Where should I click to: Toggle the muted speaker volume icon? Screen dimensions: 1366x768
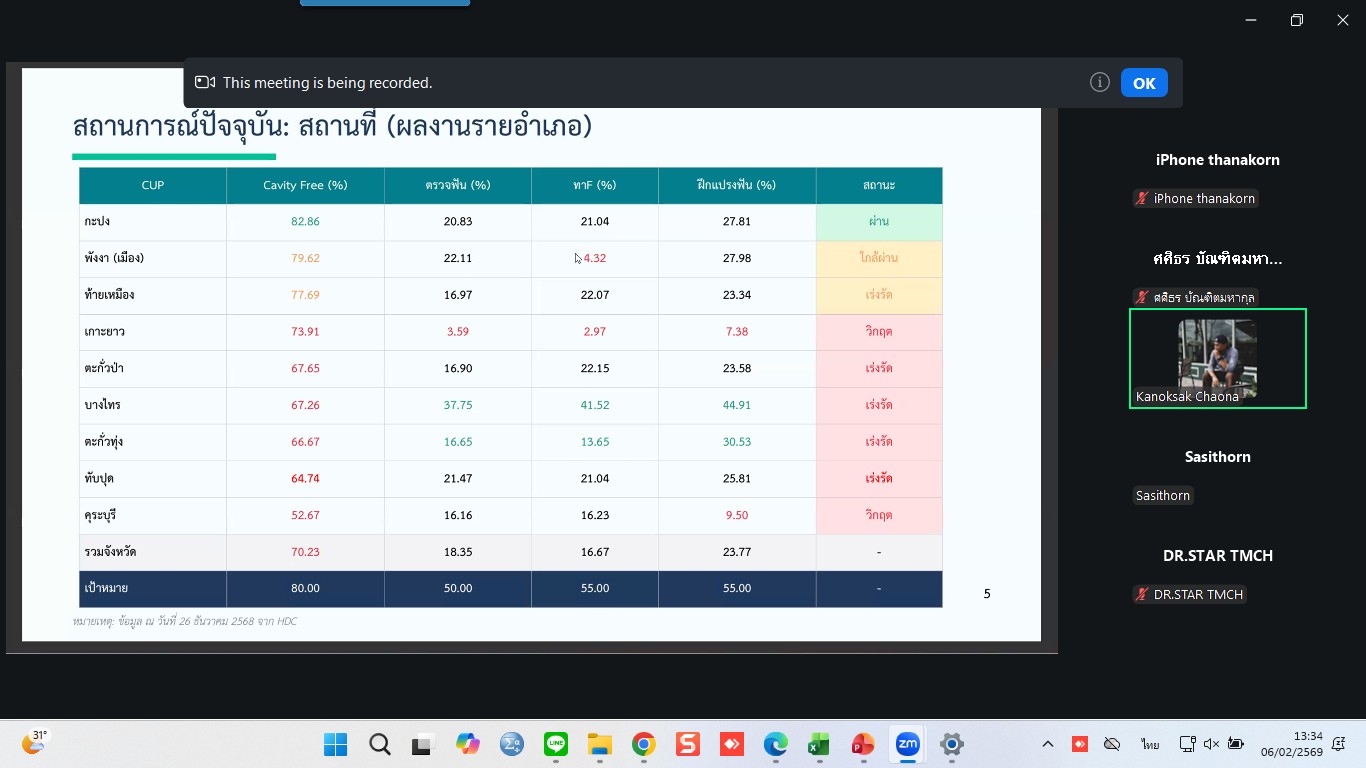click(x=1211, y=744)
